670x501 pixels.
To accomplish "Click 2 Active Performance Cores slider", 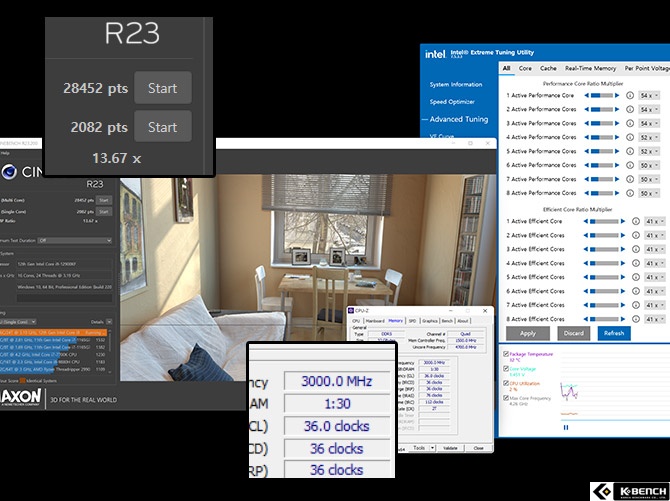I will [602, 109].
